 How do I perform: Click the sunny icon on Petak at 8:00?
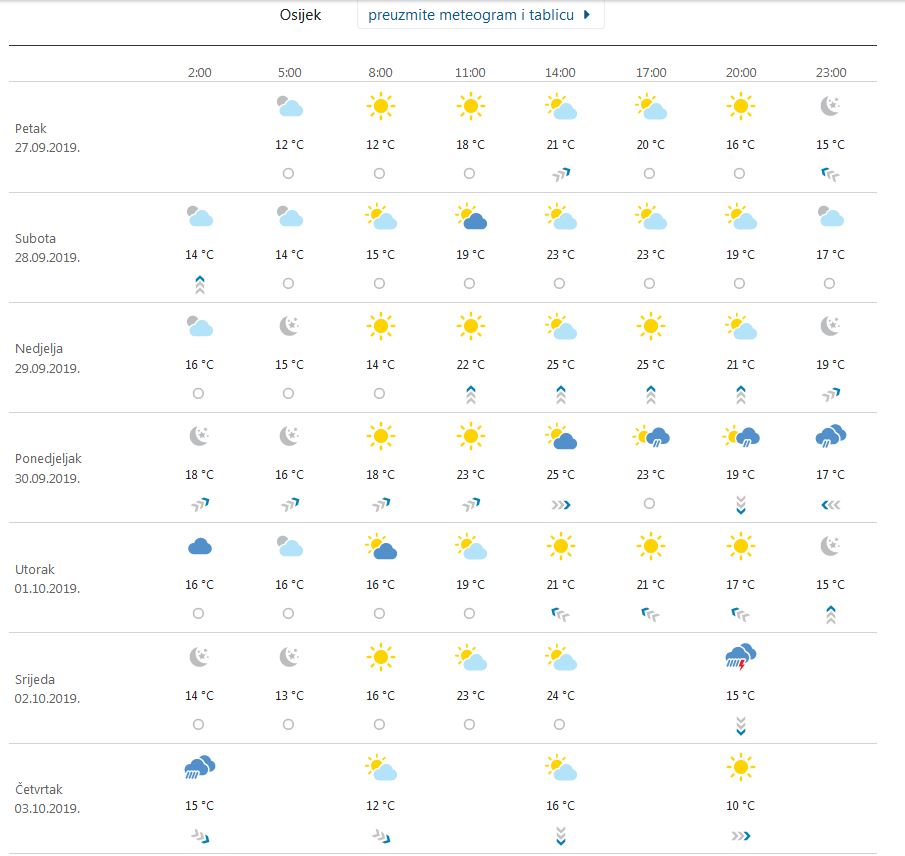[380, 106]
